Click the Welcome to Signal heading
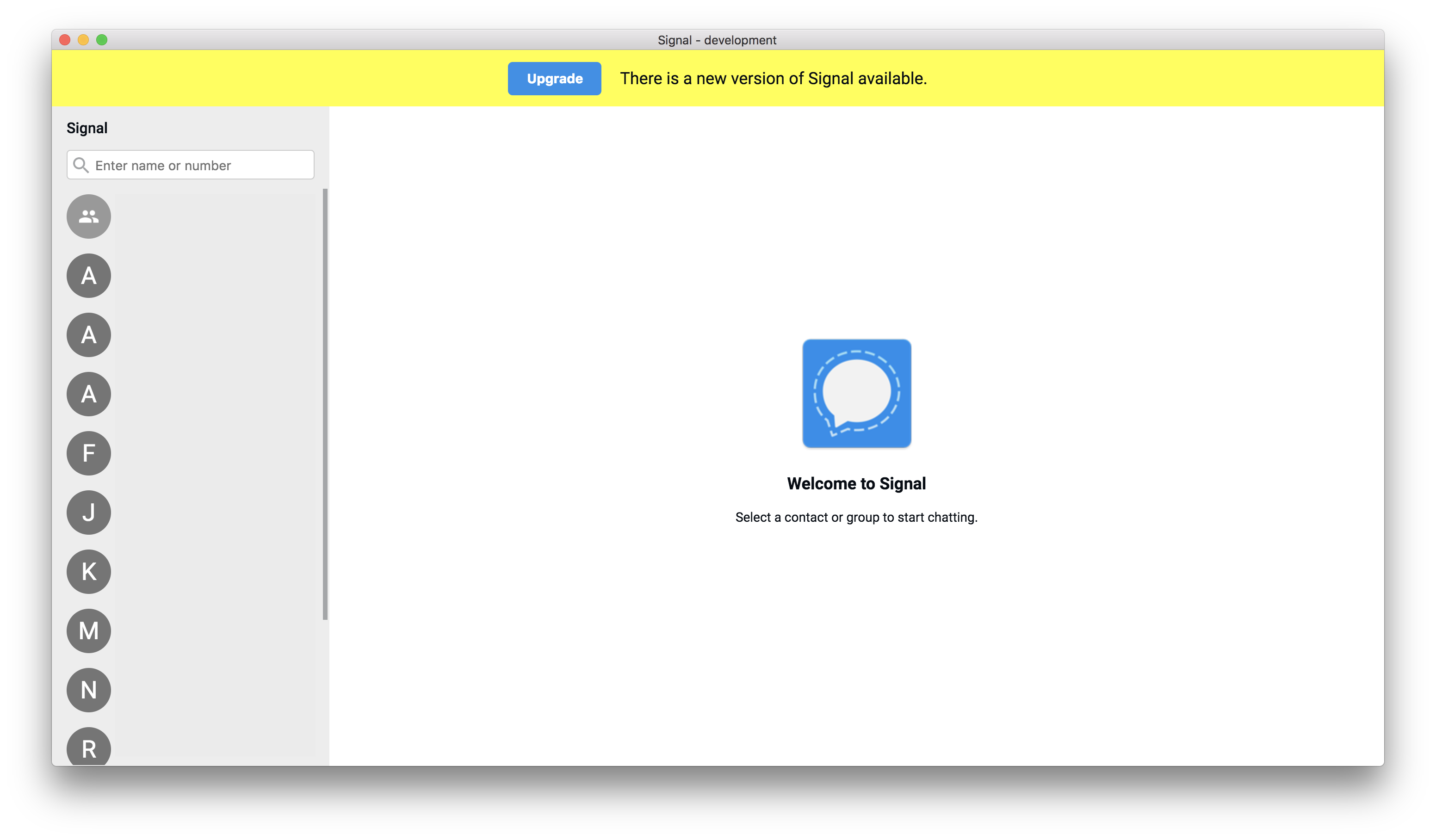The height and width of the screenshot is (840, 1436). point(856,484)
